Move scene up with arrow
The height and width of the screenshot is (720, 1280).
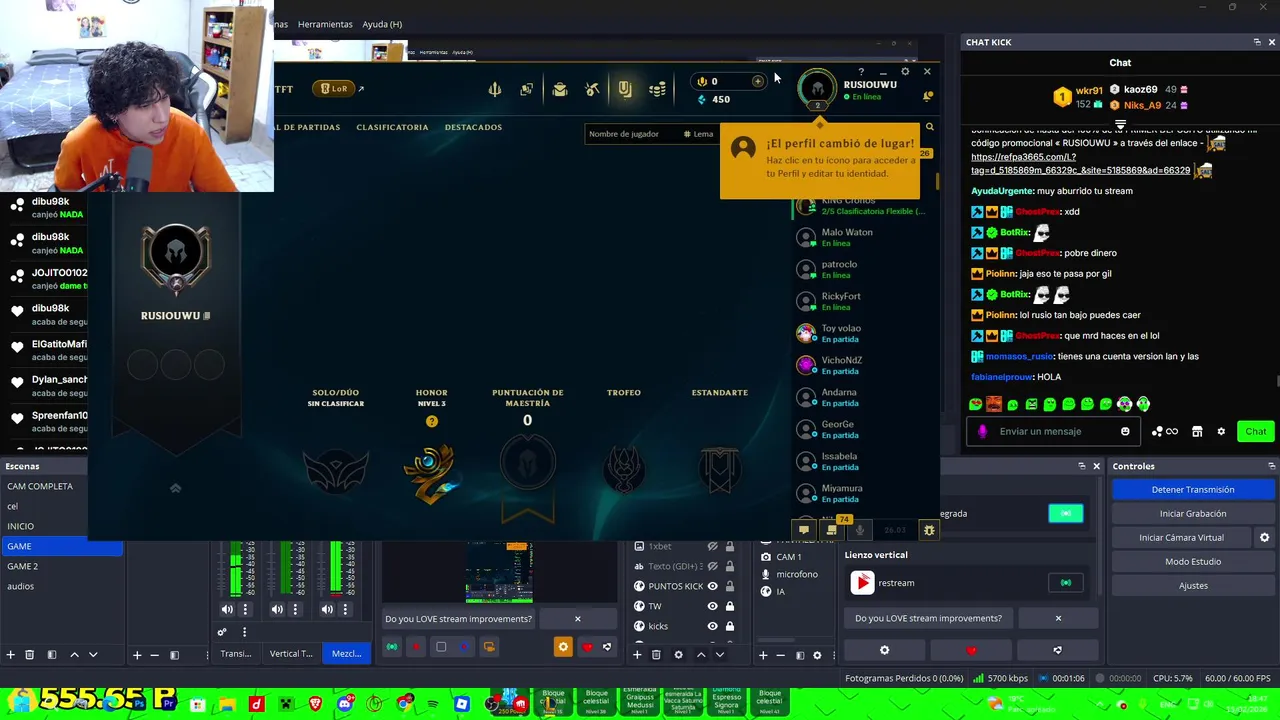coord(74,654)
